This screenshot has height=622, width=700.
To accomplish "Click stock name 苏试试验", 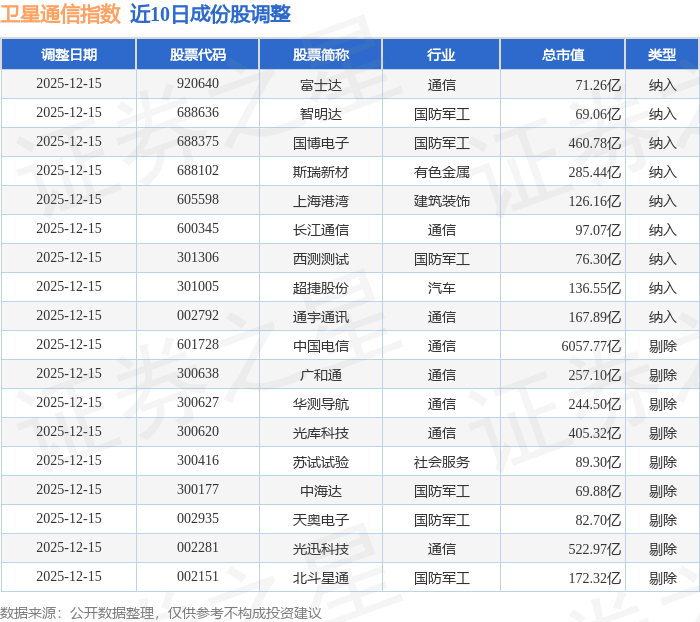I will click(321, 462).
